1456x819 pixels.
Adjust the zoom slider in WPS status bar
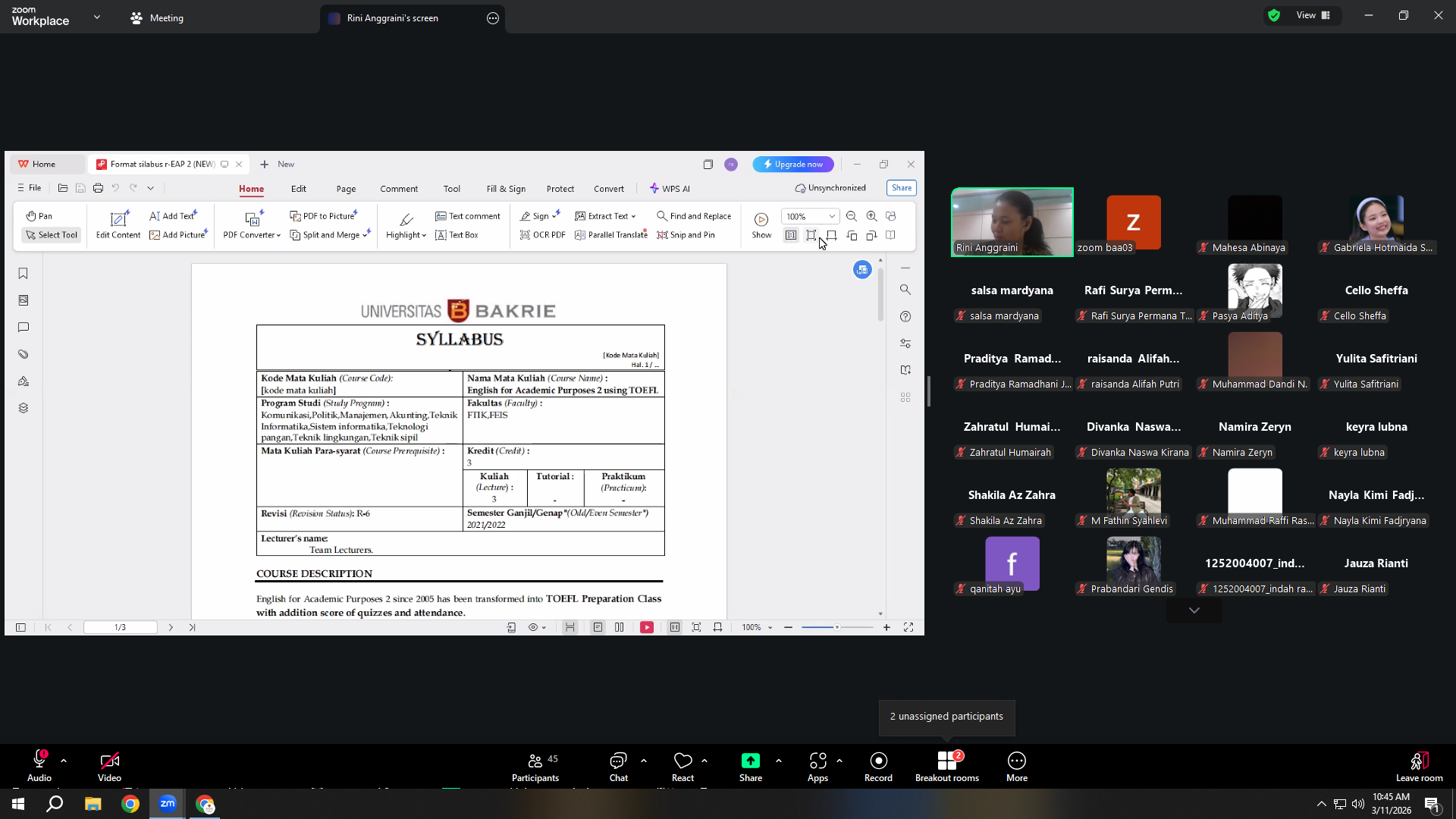click(x=837, y=628)
